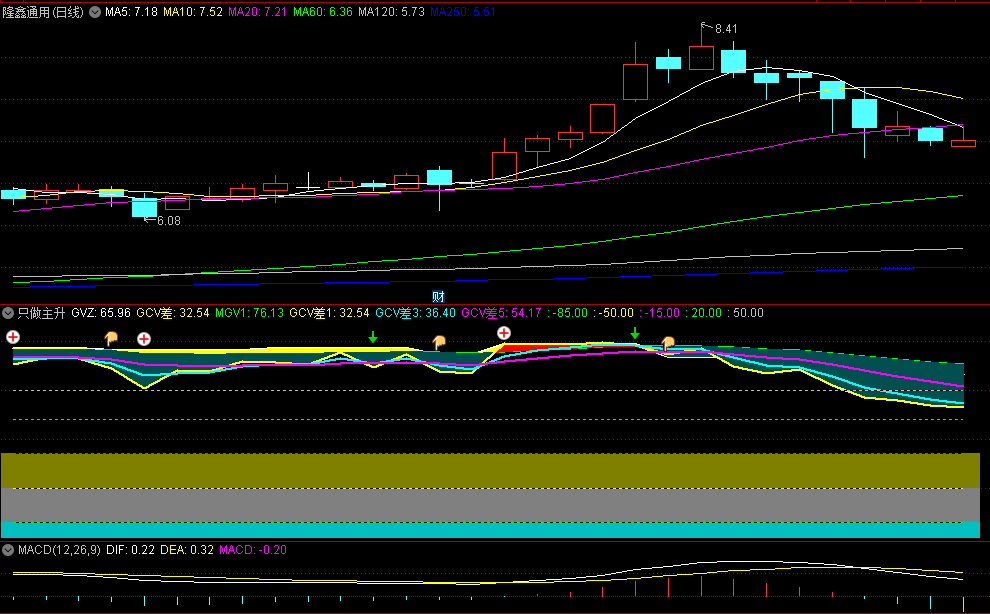Click the cyan colored band in indicator panel

(491, 530)
